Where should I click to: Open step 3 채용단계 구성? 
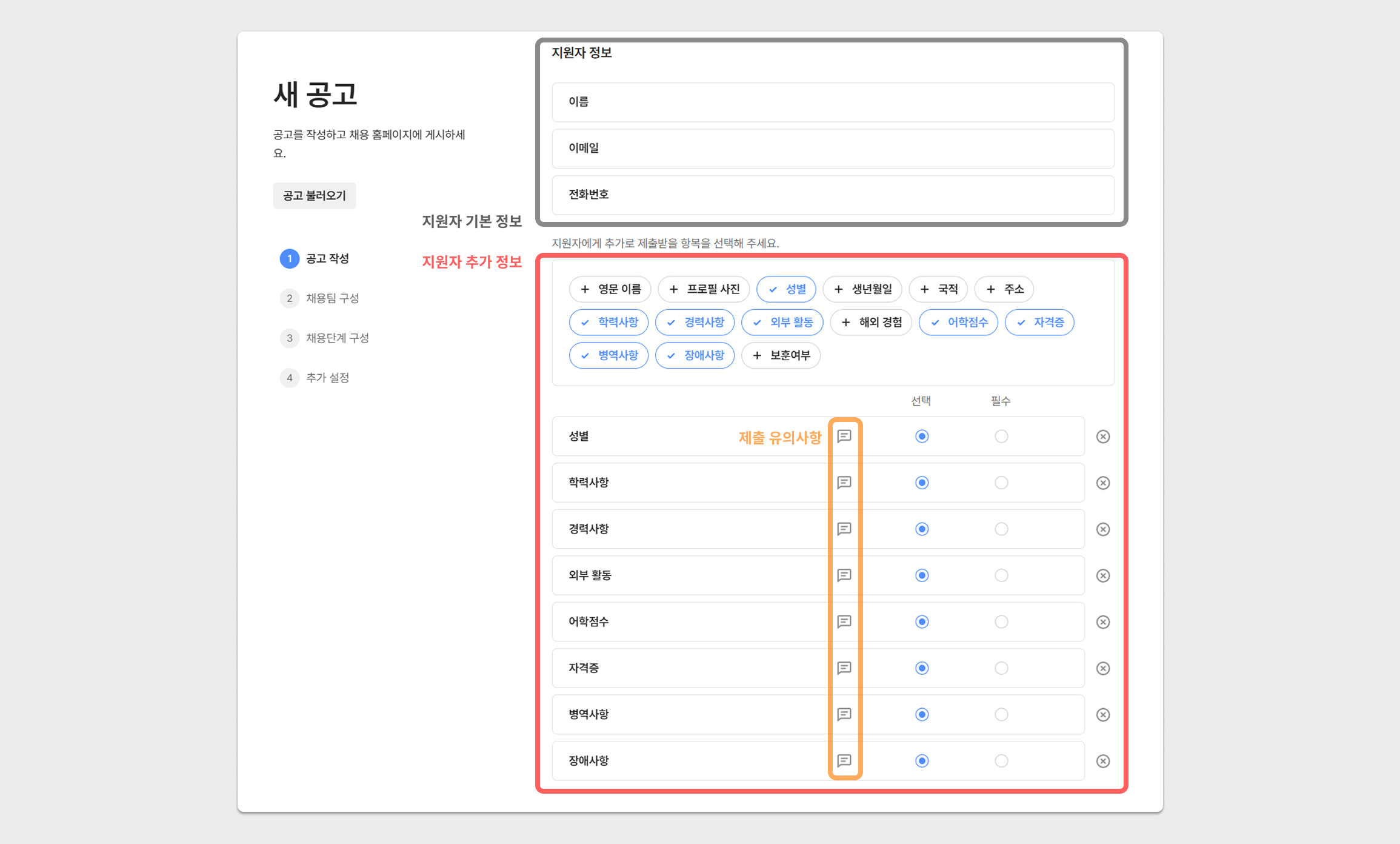point(337,338)
